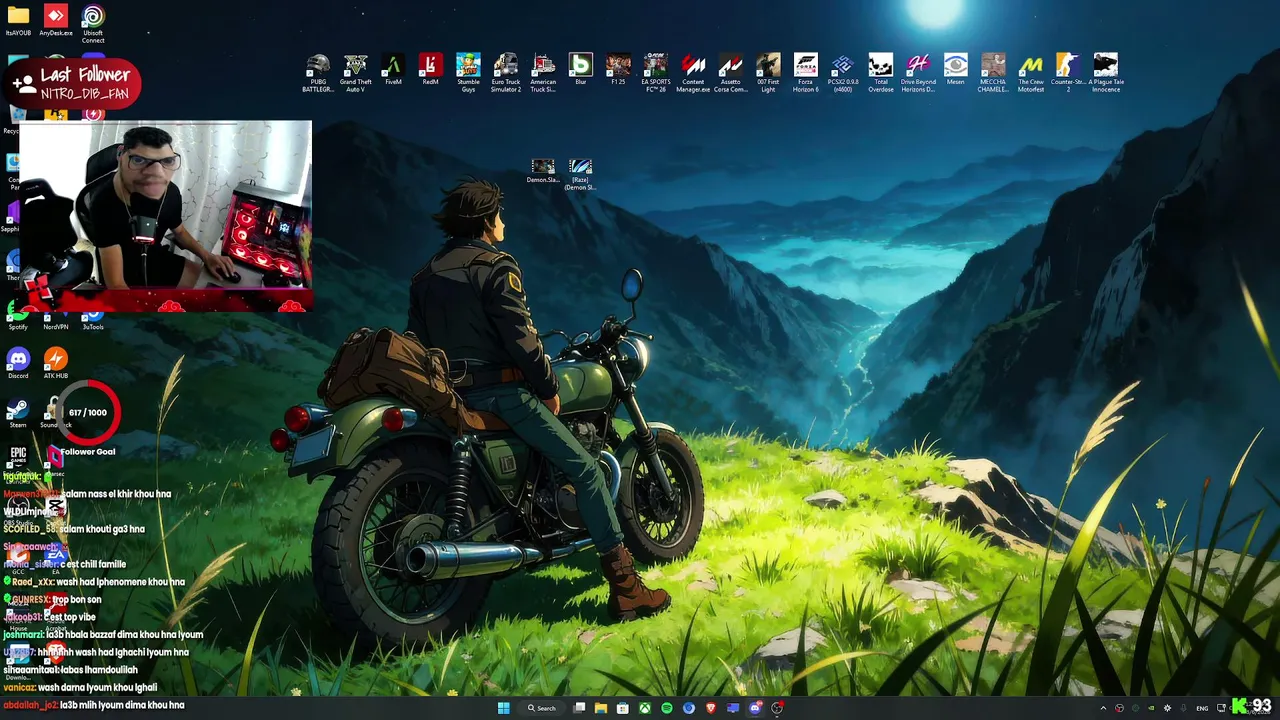Image resolution: width=1280 pixels, height=720 pixels.
Task: Click the ENG language indicator
Action: tap(1202, 708)
